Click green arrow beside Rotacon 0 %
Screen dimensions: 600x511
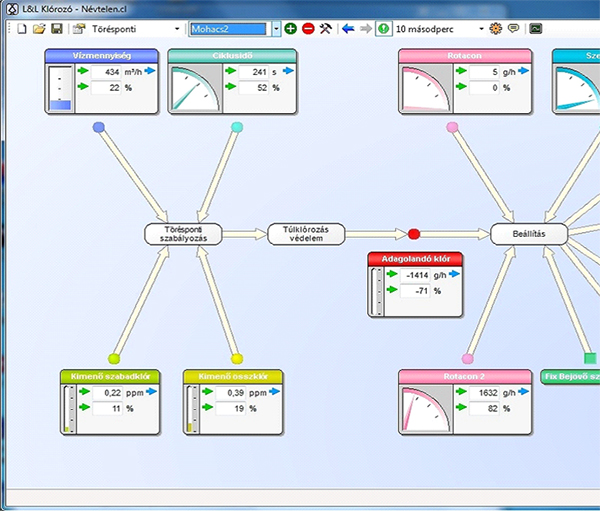(x=461, y=87)
